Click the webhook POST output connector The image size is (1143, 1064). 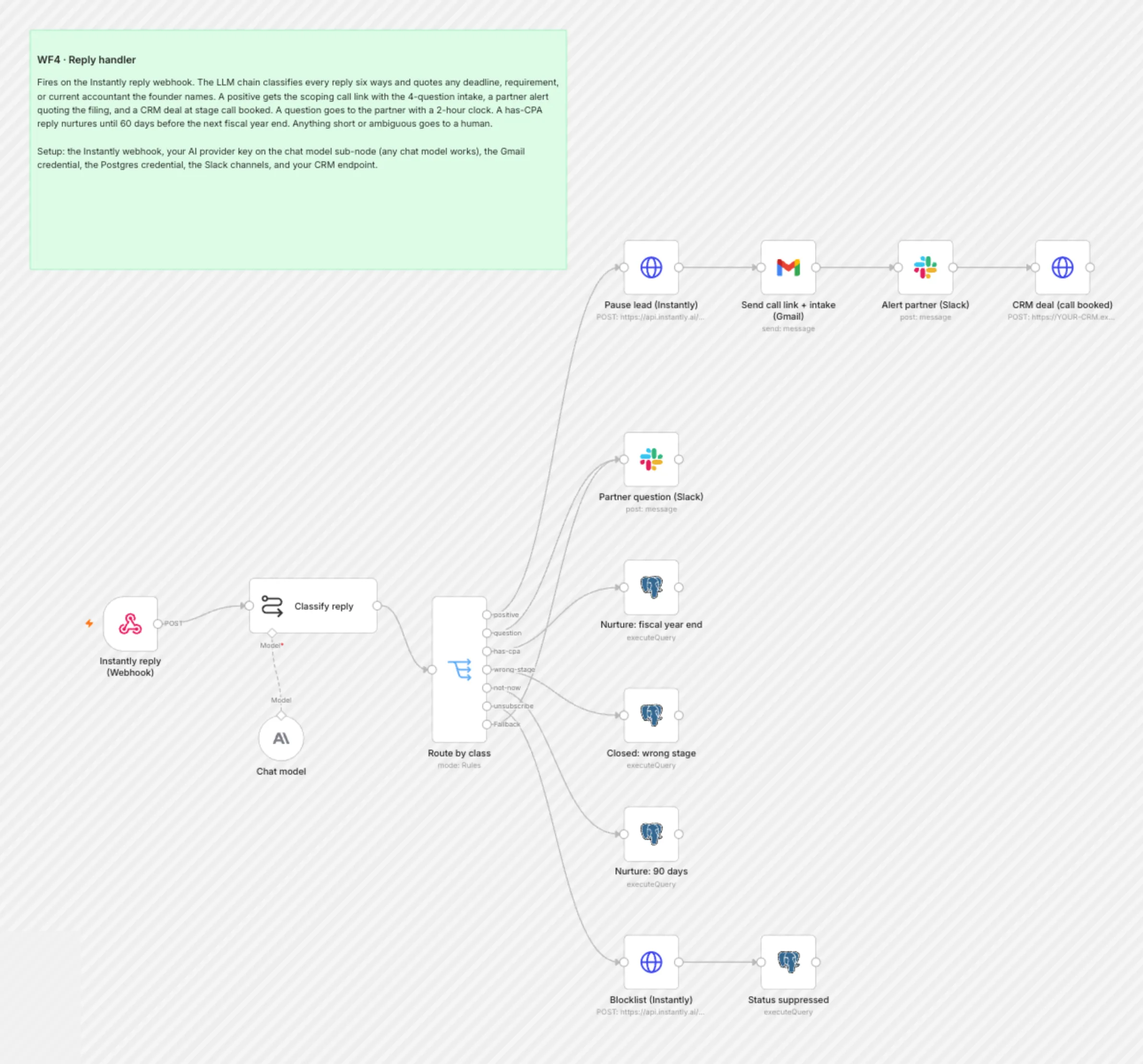157,623
